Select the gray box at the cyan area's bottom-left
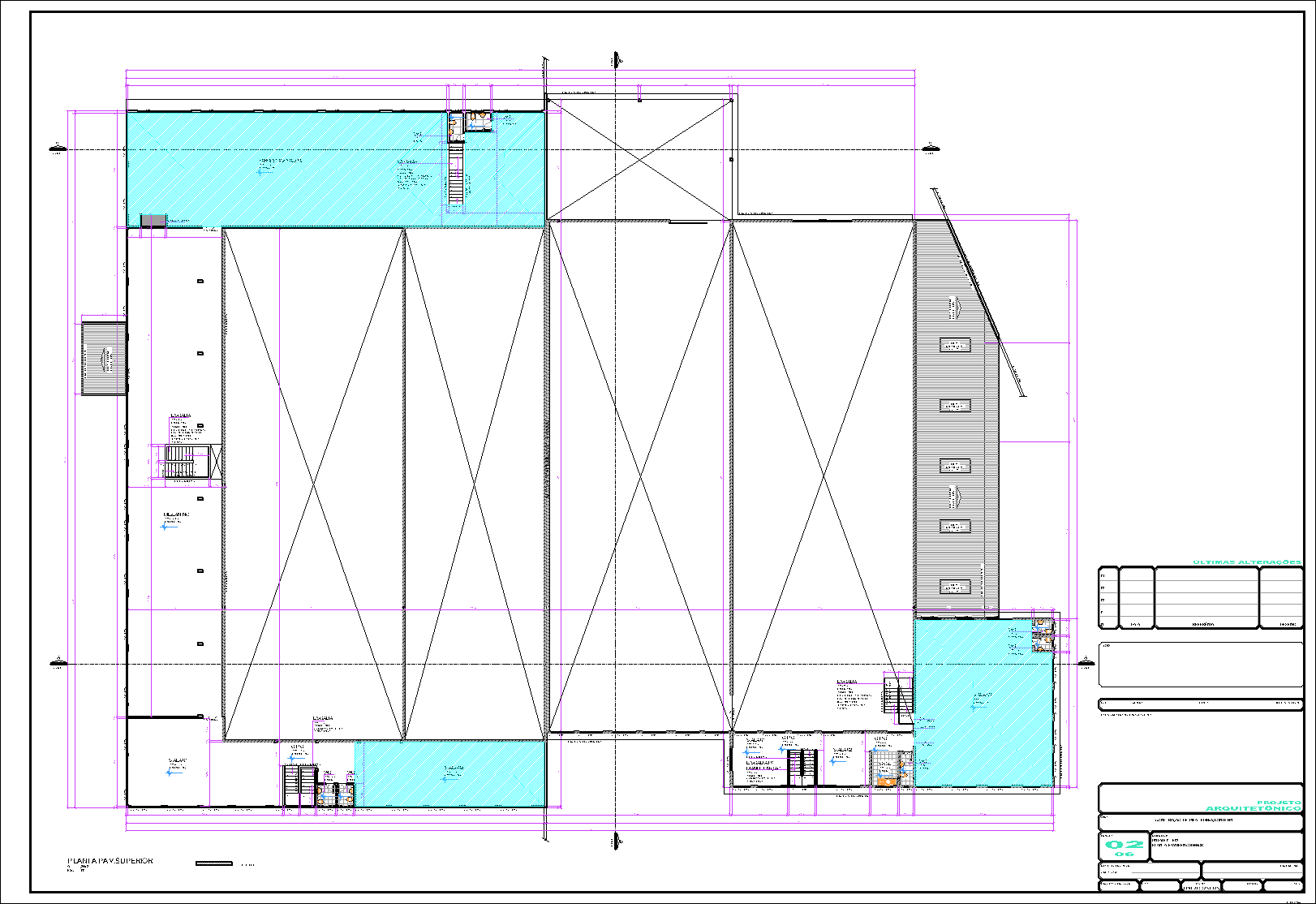Image resolution: width=1316 pixels, height=904 pixels. [x=153, y=220]
